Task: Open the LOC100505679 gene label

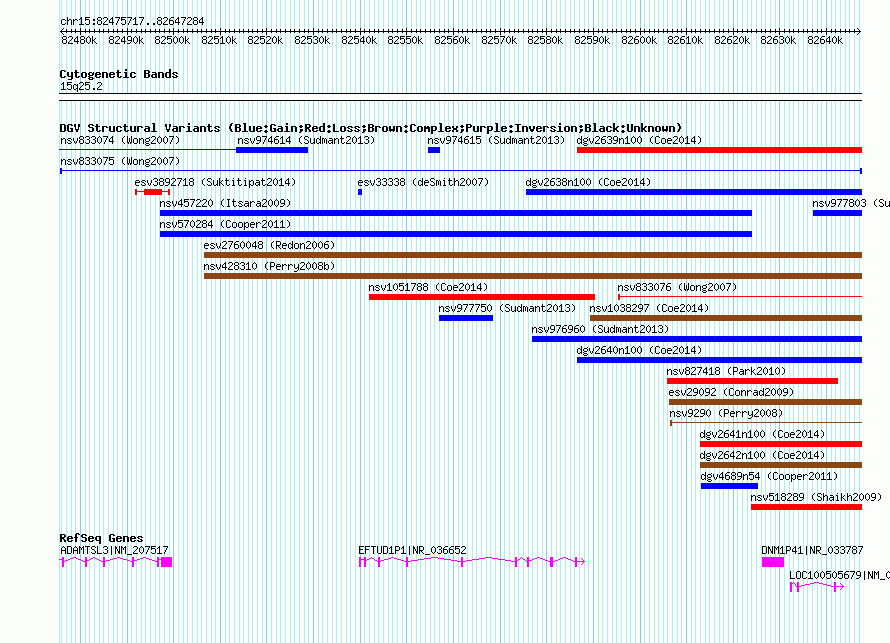Action: point(839,575)
